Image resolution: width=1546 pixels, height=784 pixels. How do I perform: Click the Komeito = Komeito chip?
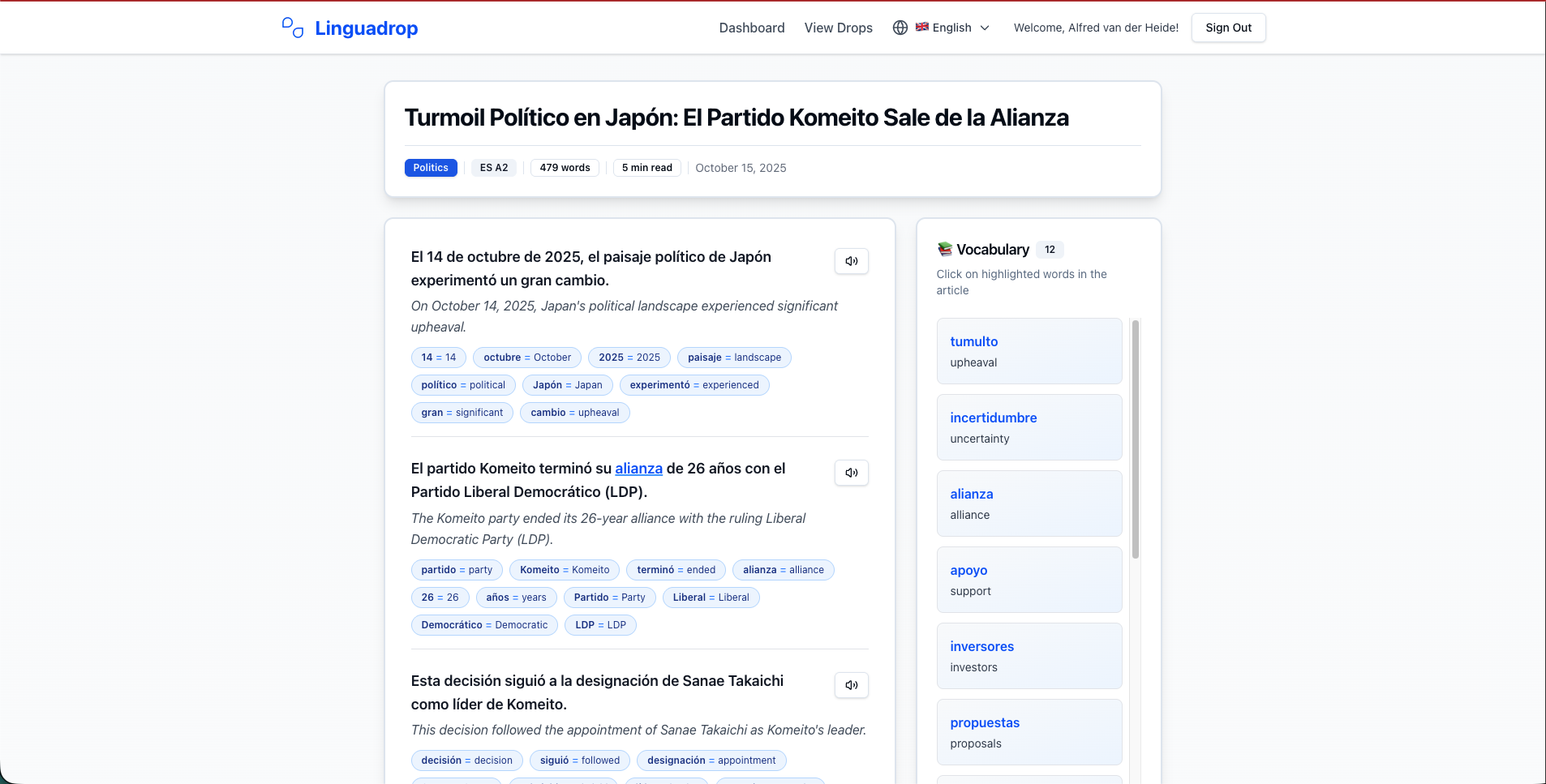(565, 570)
